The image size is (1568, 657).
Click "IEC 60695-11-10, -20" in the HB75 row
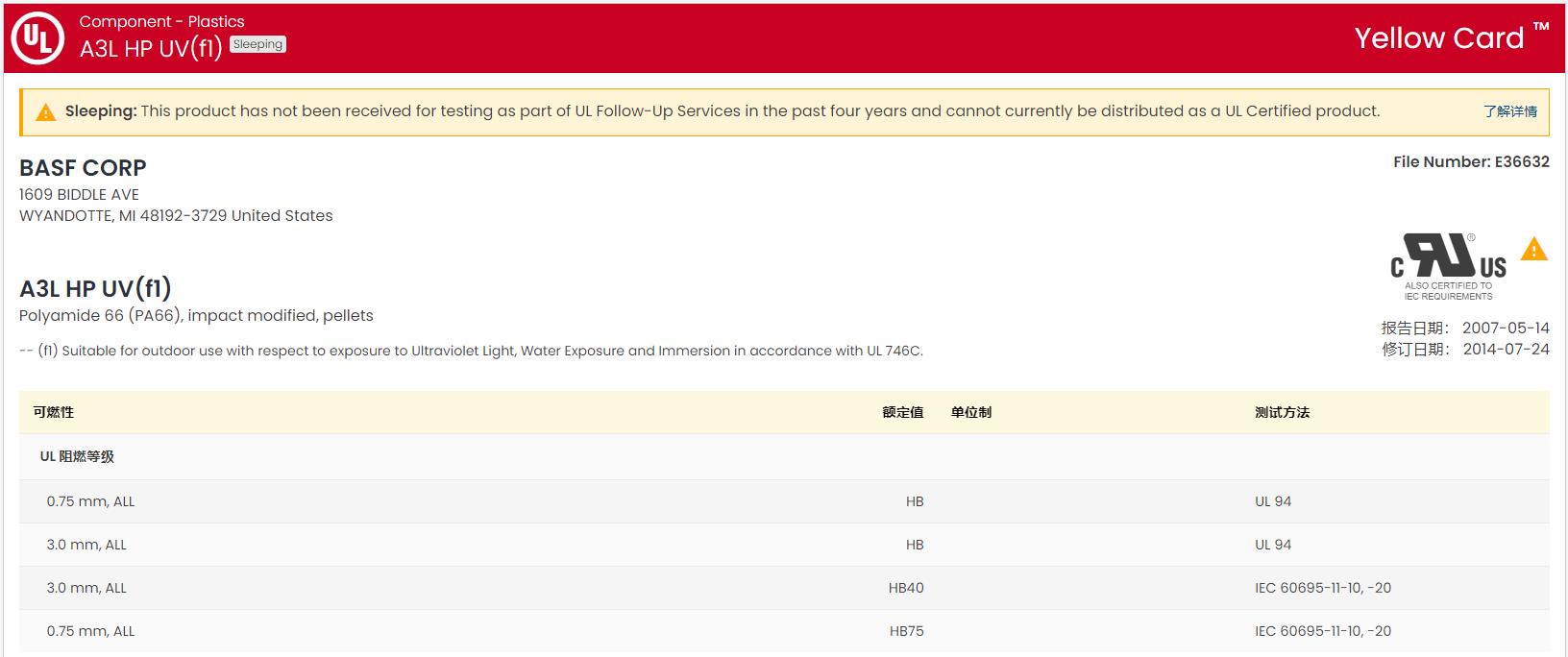(1323, 631)
